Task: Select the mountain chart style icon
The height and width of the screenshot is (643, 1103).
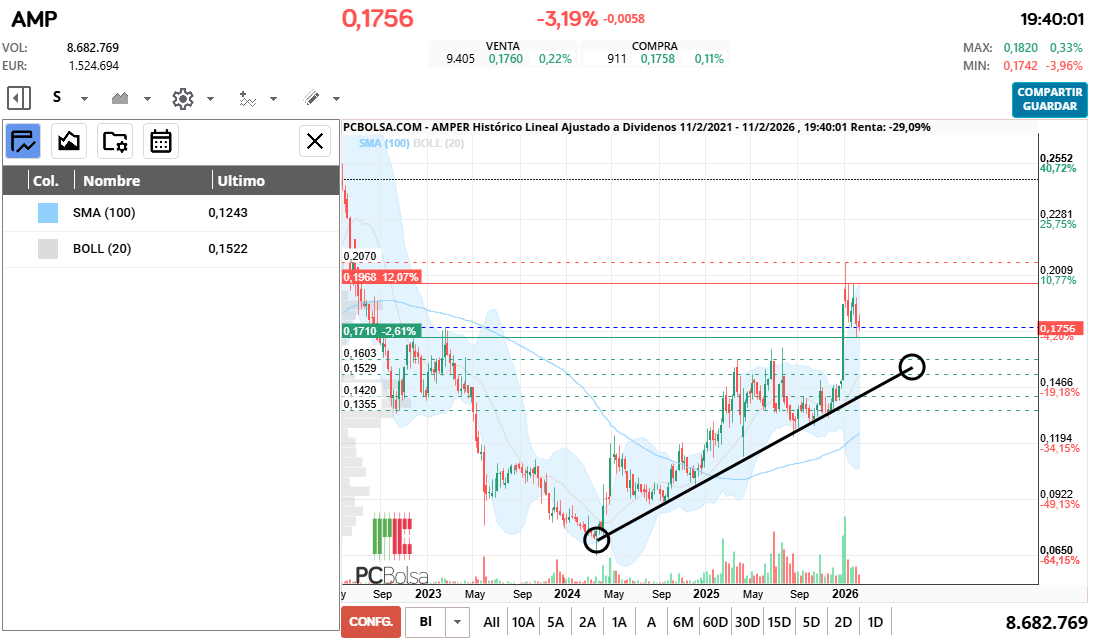Action: pyautogui.click(x=120, y=98)
